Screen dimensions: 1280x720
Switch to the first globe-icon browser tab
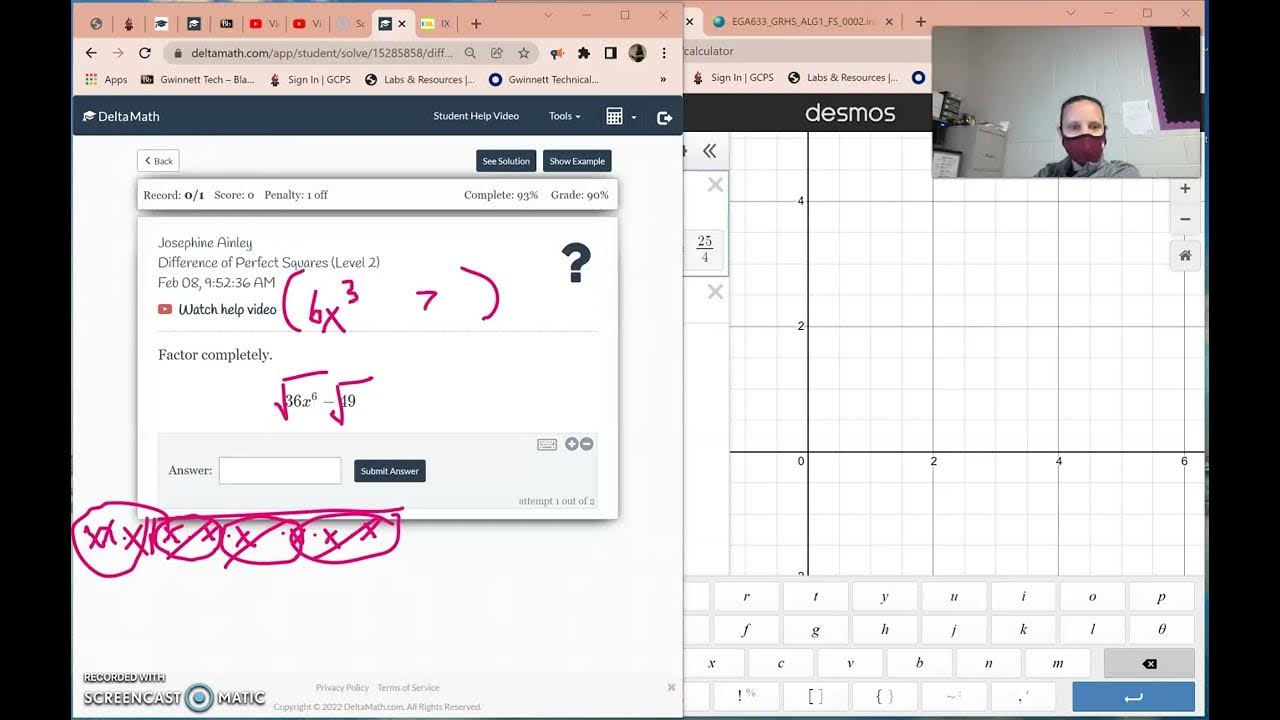click(96, 24)
